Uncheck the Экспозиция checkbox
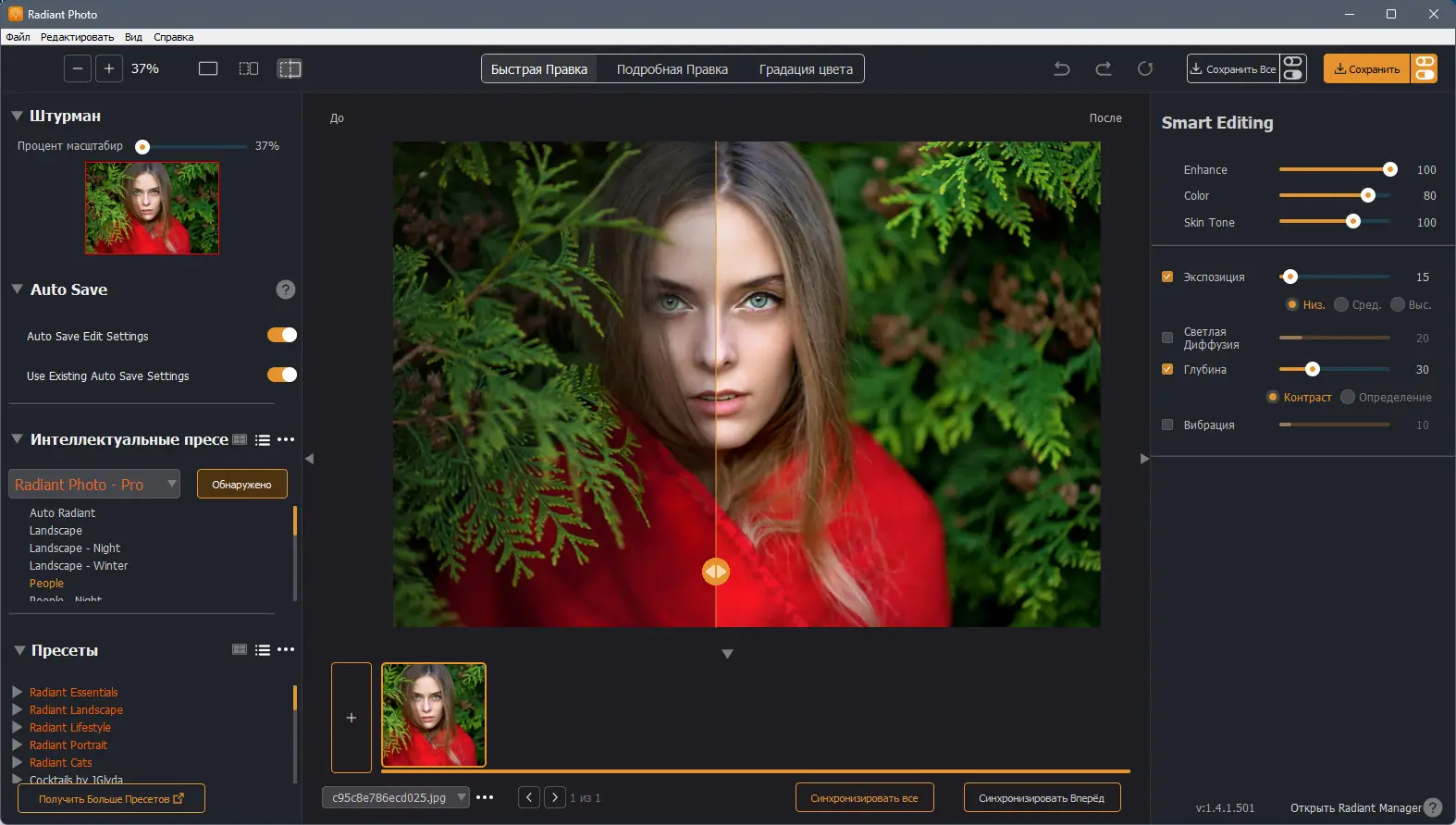The image size is (1456, 825). coord(1167,277)
